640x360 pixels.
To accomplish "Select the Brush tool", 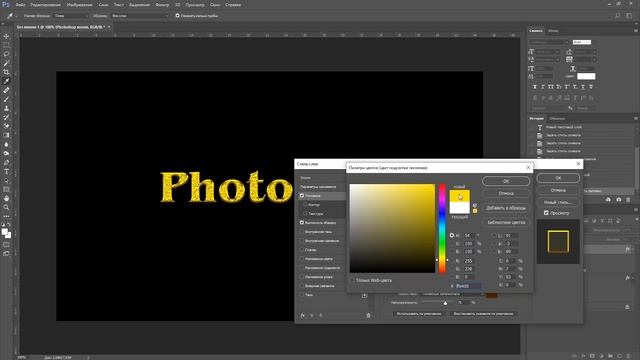I will point(6,99).
